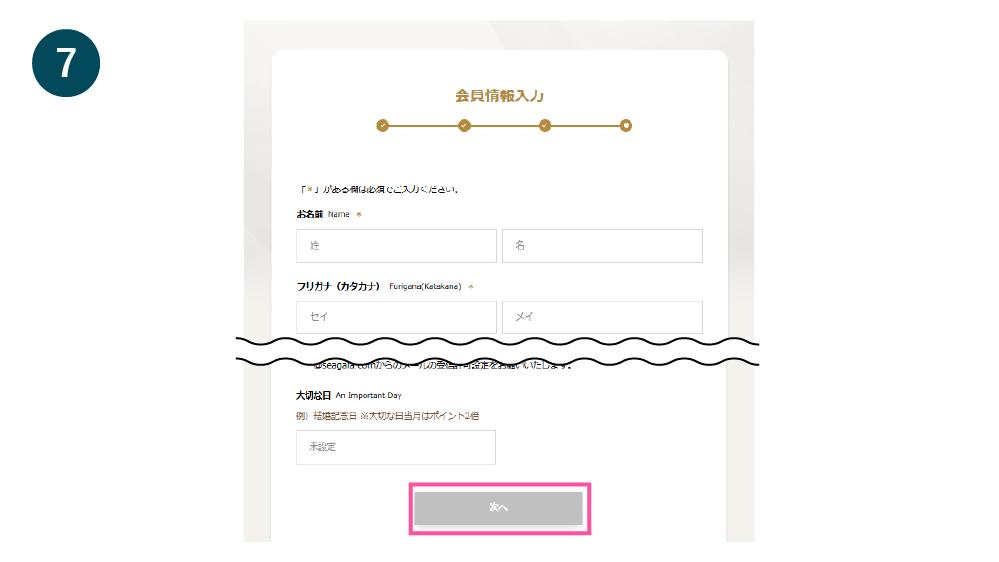The image size is (999, 562).
Task: Click the number 7 step badge
Action: pyautogui.click(x=66, y=63)
